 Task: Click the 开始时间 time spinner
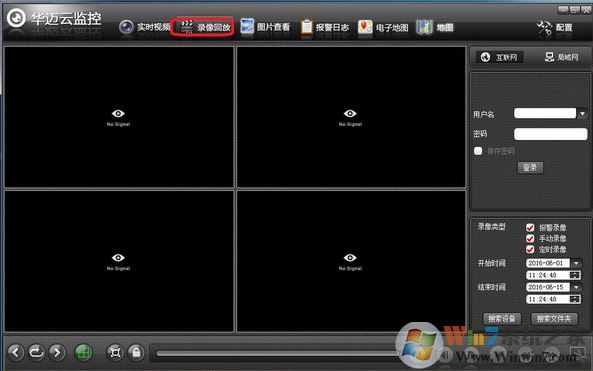click(x=575, y=275)
